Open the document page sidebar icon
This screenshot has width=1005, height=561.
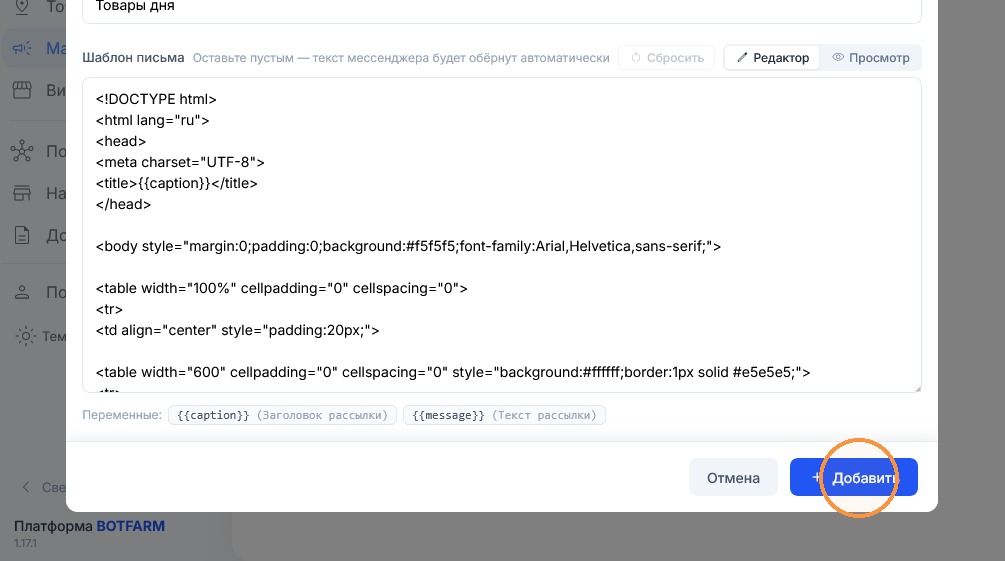22,235
